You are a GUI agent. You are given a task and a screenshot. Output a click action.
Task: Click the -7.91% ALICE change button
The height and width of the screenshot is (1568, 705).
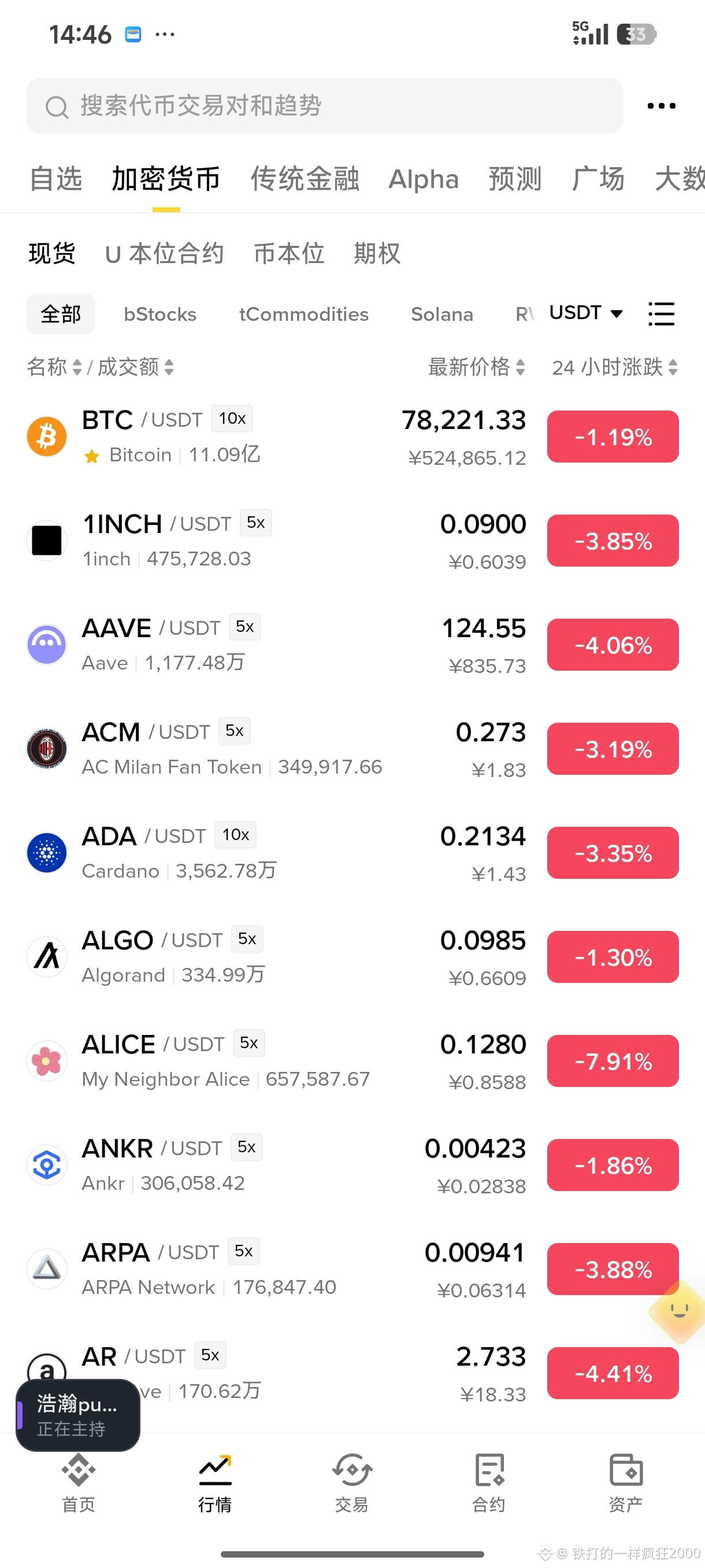point(613,1061)
